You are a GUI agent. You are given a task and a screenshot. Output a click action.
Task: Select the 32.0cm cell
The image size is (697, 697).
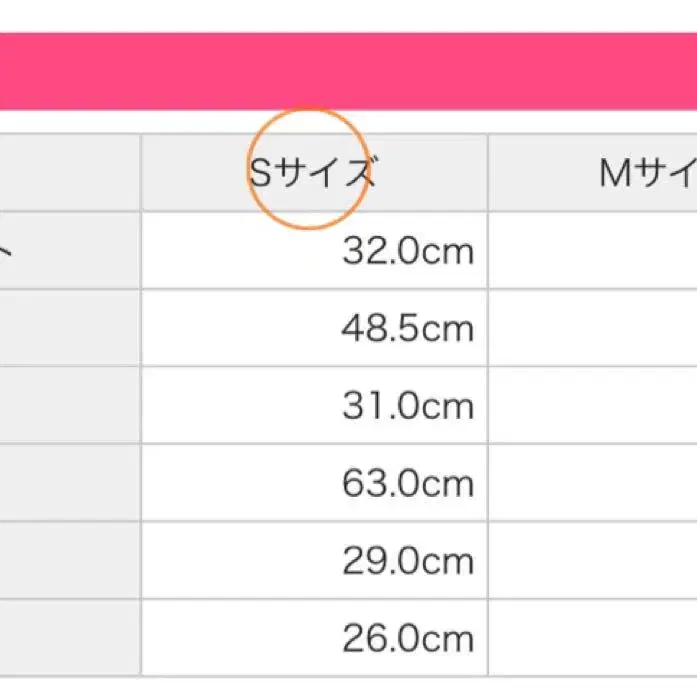pyautogui.click(x=407, y=251)
